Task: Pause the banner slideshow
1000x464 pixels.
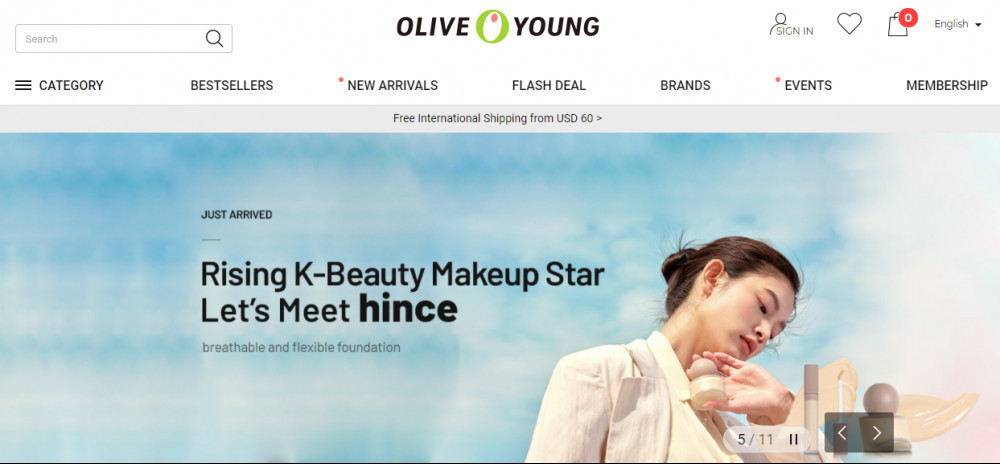Action: coord(794,439)
